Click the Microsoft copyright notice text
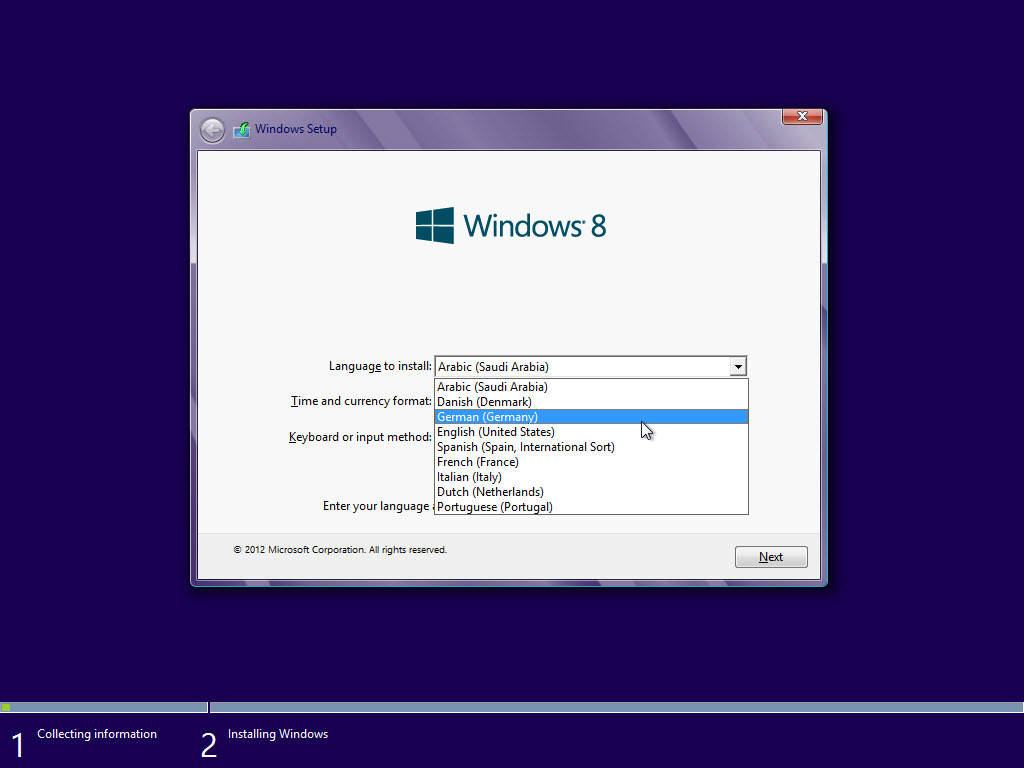 coord(340,550)
